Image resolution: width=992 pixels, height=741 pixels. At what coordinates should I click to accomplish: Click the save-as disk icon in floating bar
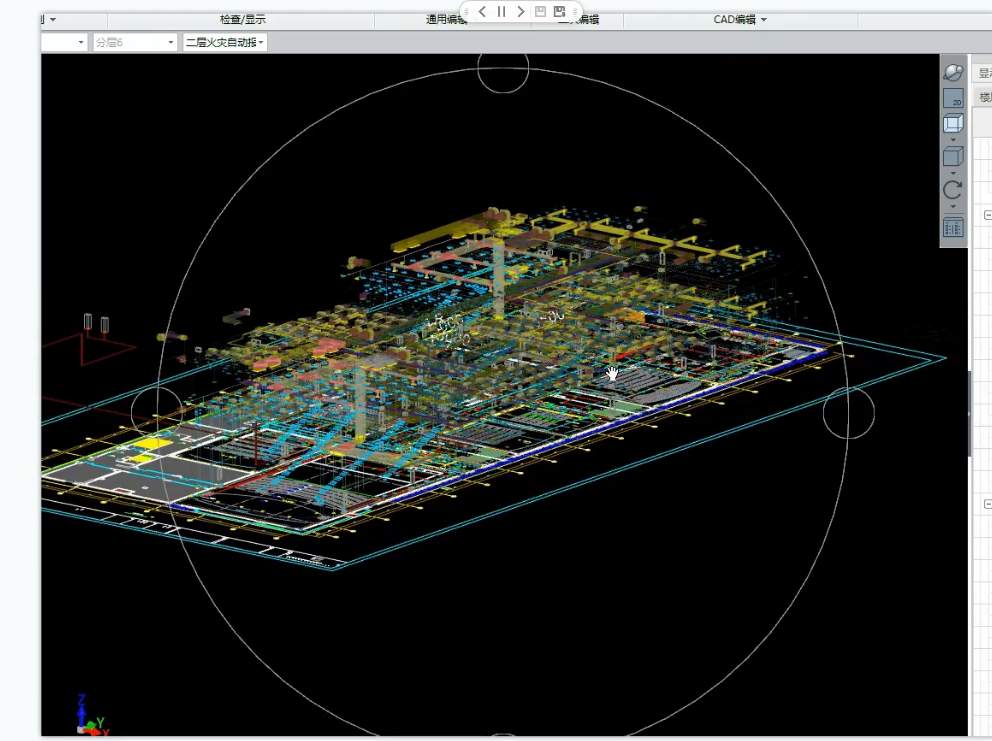pos(560,12)
